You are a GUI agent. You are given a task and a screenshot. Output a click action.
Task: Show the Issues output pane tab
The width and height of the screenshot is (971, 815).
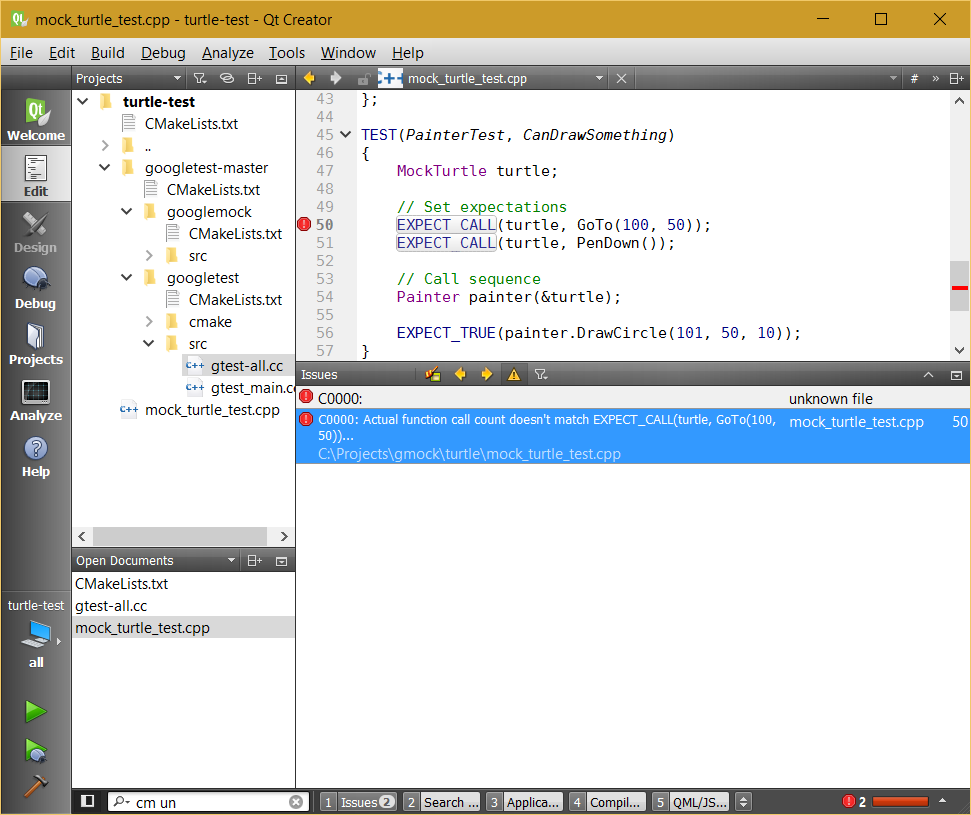click(x=359, y=802)
